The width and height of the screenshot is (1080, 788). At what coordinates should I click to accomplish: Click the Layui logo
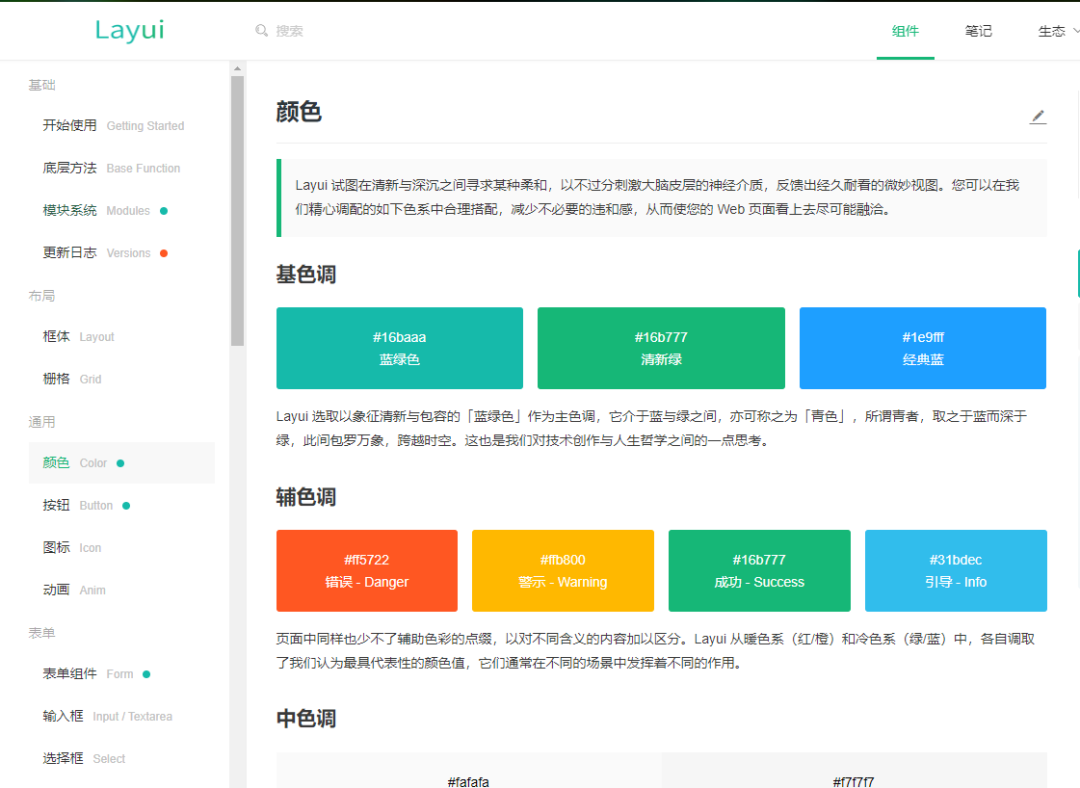(129, 30)
